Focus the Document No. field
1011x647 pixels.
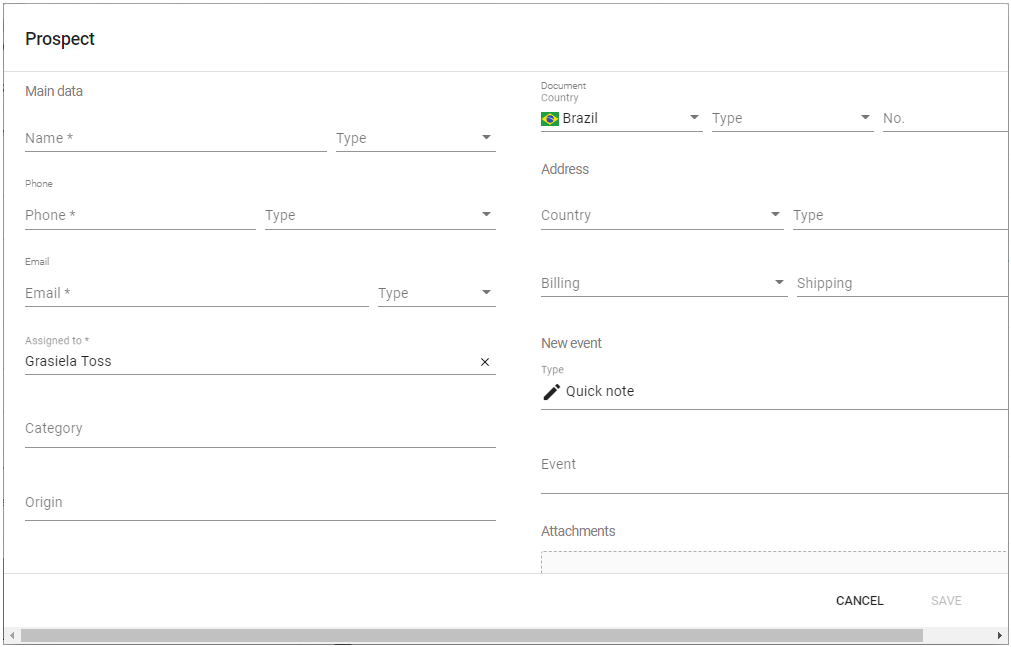click(x=945, y=119)
